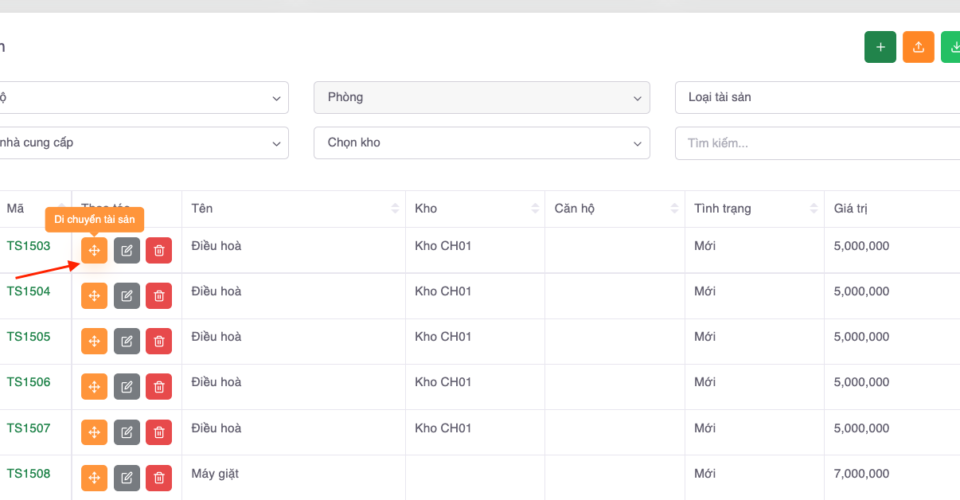This screenshot has height=500, width=960.
Task: Focus the Tìm kiếm search field
Action: pos(816,143)
